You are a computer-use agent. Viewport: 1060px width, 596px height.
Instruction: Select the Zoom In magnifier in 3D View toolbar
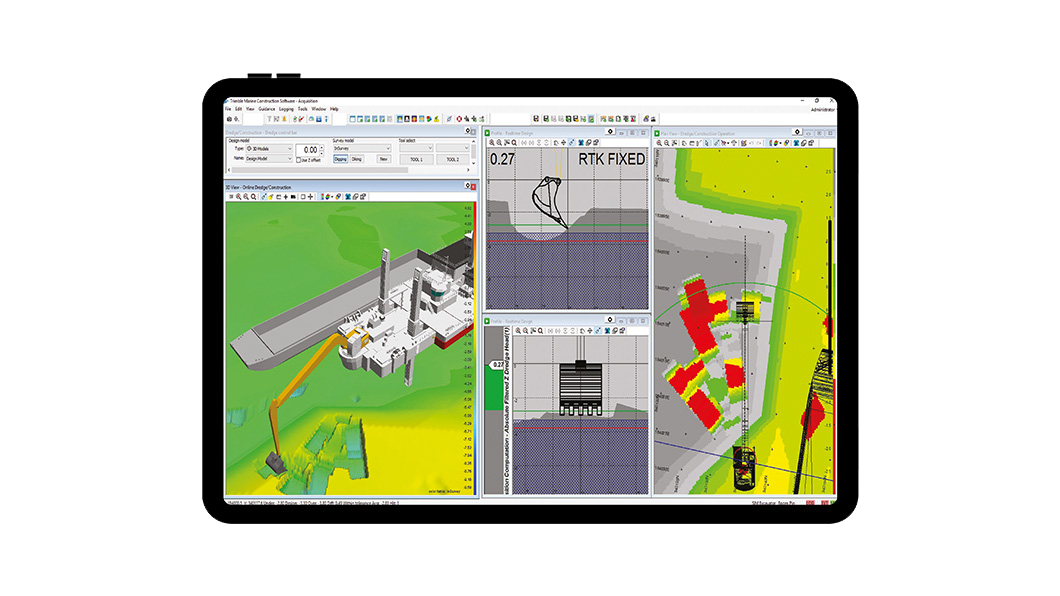tap(238, 197)
